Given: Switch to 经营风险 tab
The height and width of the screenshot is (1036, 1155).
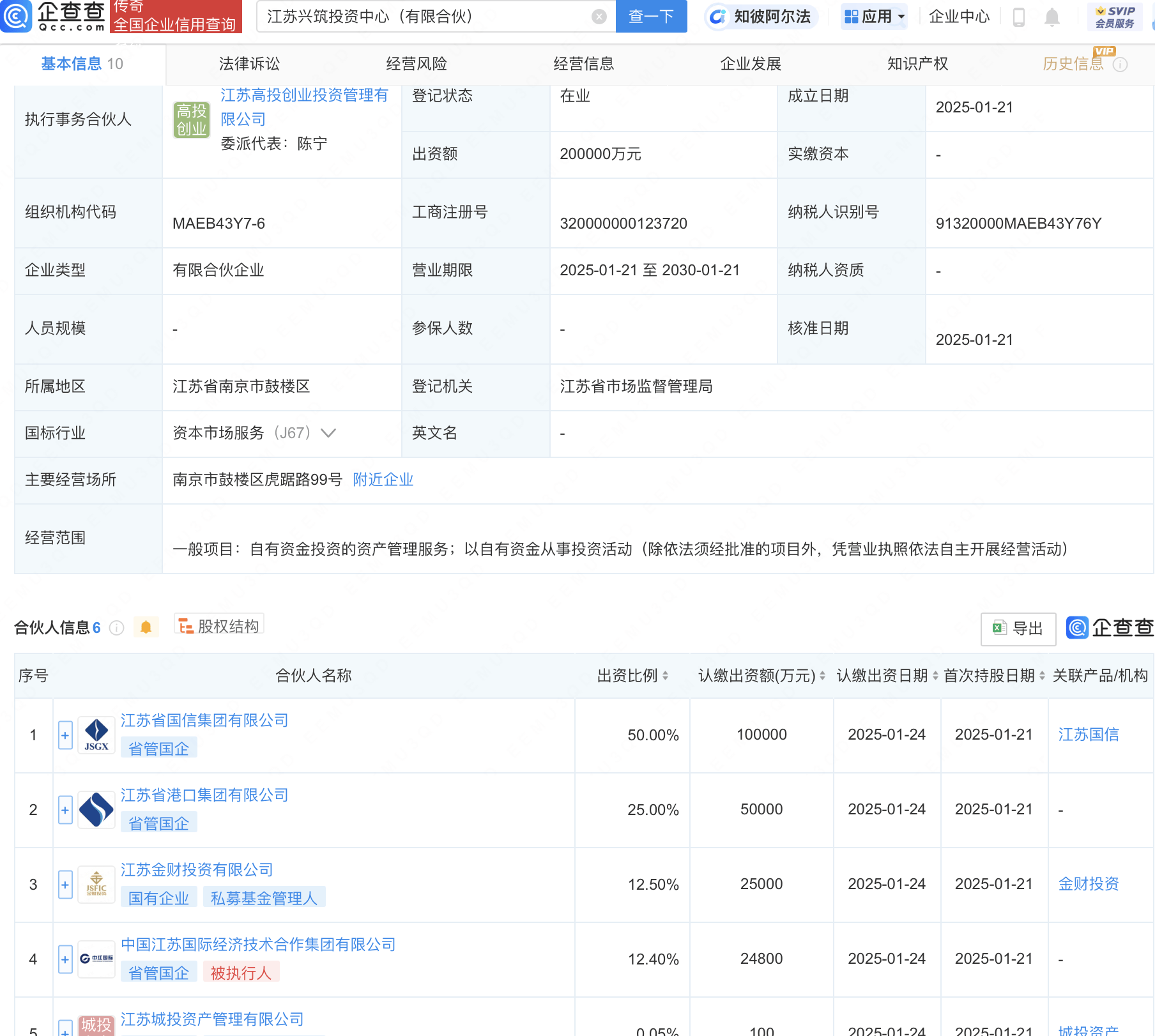Looking at the screenshot, I should coord(417,64).
